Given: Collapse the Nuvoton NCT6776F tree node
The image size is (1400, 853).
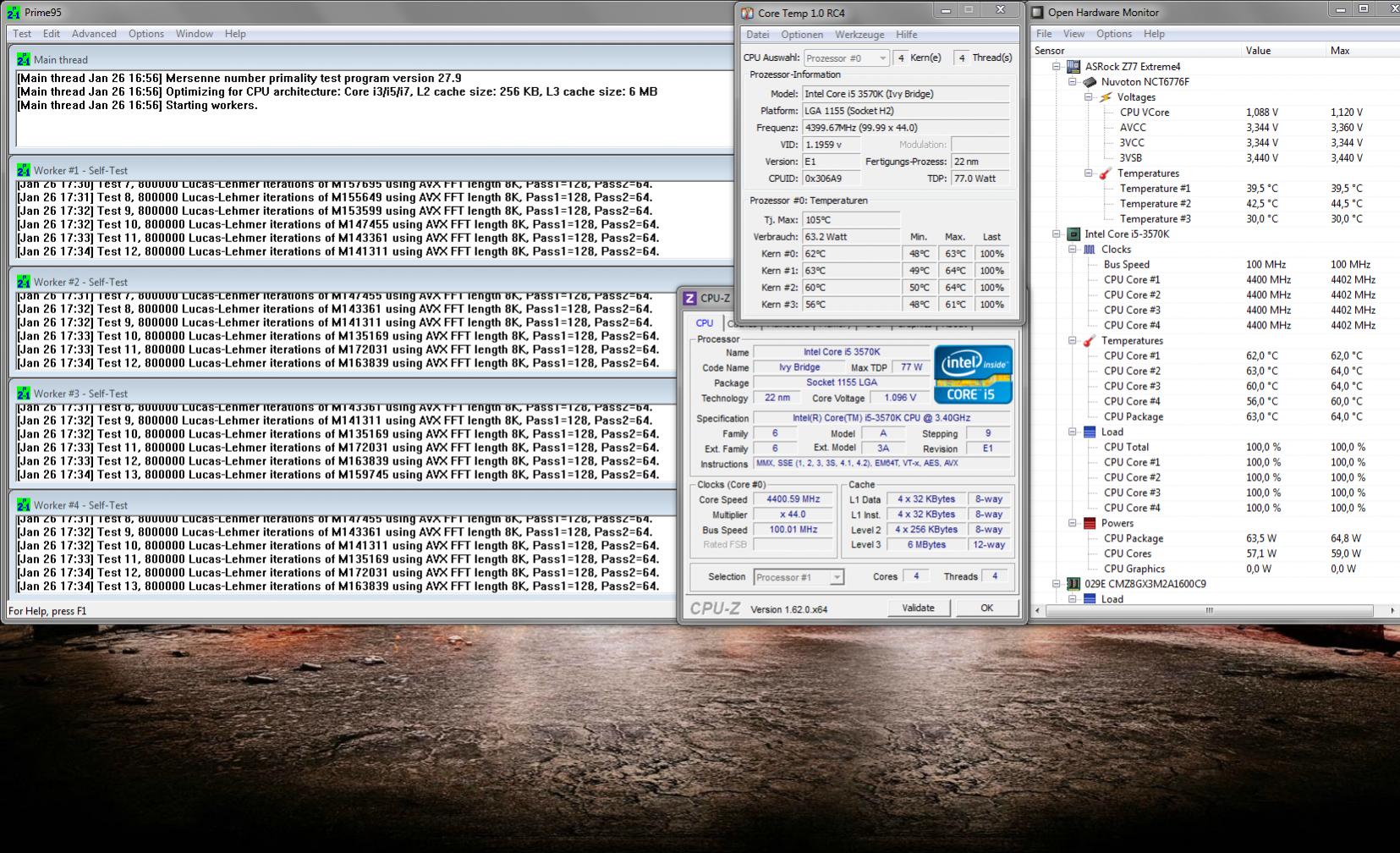Looking at the screenshot, I should point(1073,82).
